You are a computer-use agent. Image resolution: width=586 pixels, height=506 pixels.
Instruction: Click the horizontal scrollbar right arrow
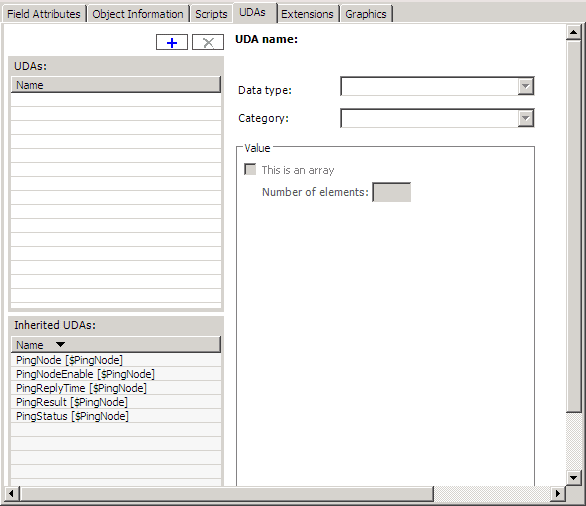tap(558, 494)
